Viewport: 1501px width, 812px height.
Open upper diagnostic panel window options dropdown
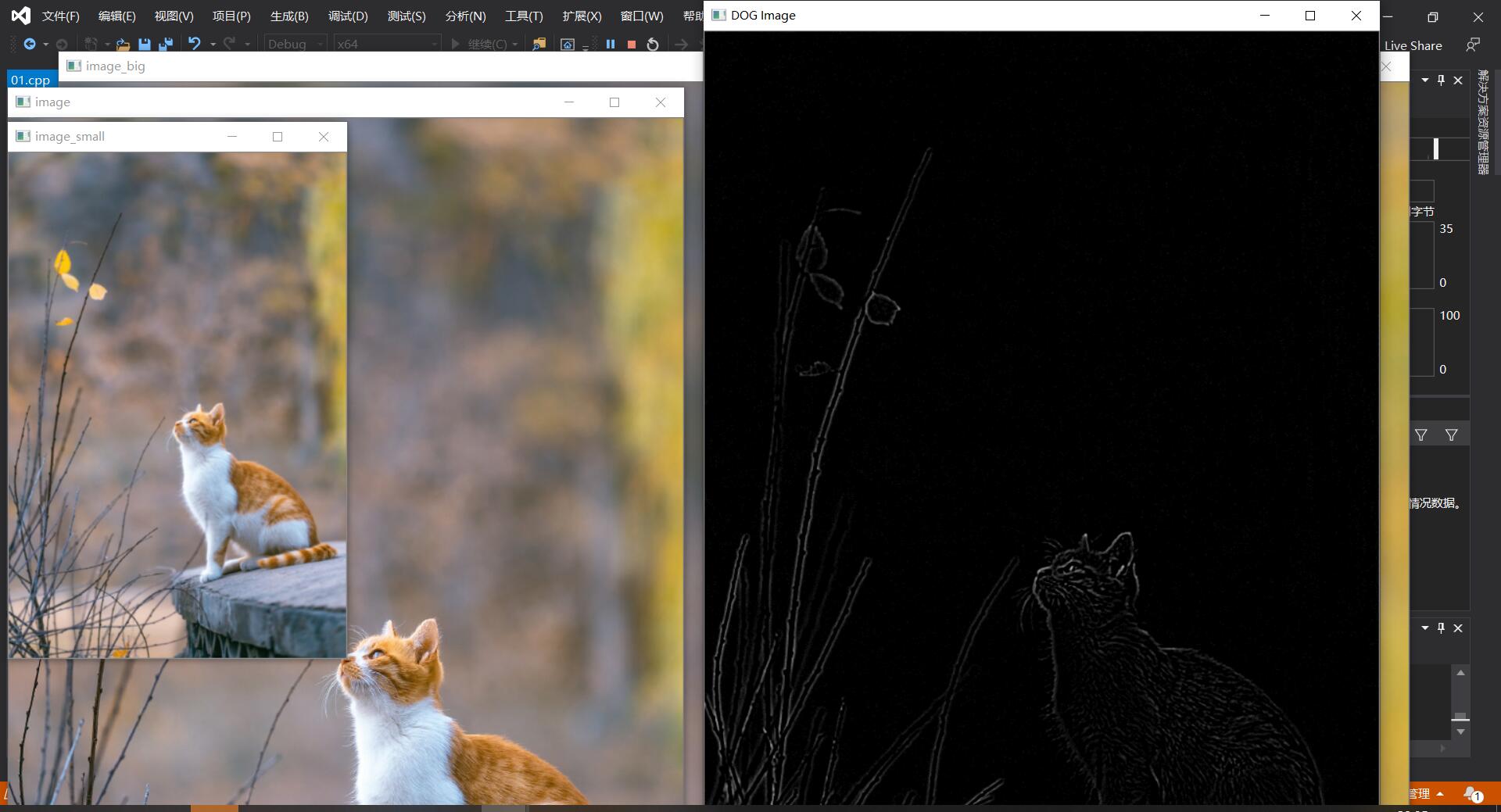1425,80
